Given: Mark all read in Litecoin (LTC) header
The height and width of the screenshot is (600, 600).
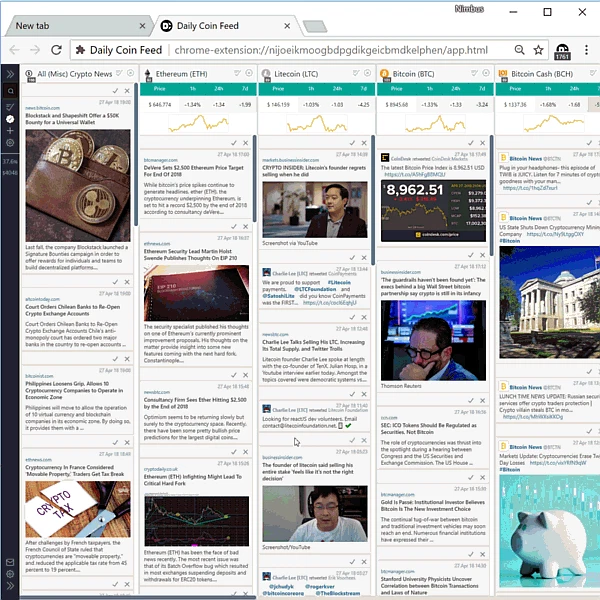Looking at the screenshot, I should coord(356,73).
